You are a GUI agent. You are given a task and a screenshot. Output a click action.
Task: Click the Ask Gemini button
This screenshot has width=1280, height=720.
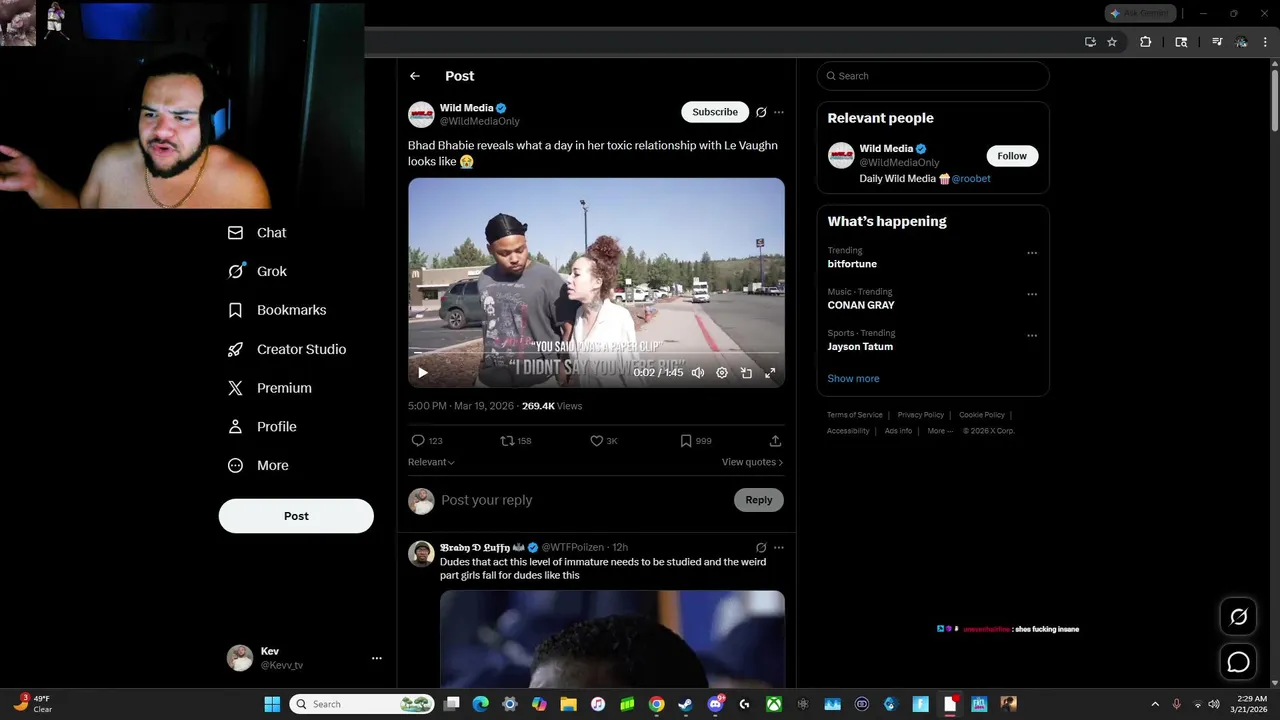tap(1140, 13)
